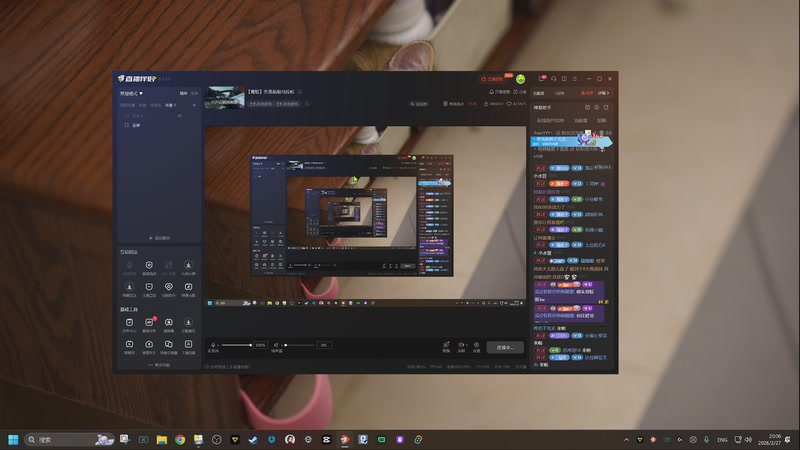
Task: Open the calendar-style tool in 互动玩法 second row
Action: click(188, 289)
